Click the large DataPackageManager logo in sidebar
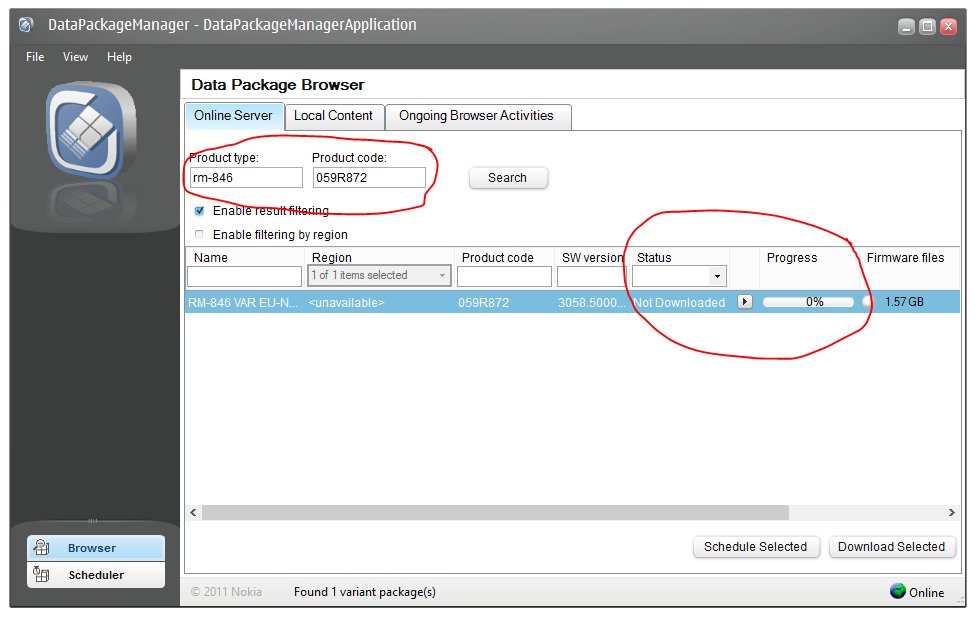Viewport: 975px width, 618px height. 91,131
